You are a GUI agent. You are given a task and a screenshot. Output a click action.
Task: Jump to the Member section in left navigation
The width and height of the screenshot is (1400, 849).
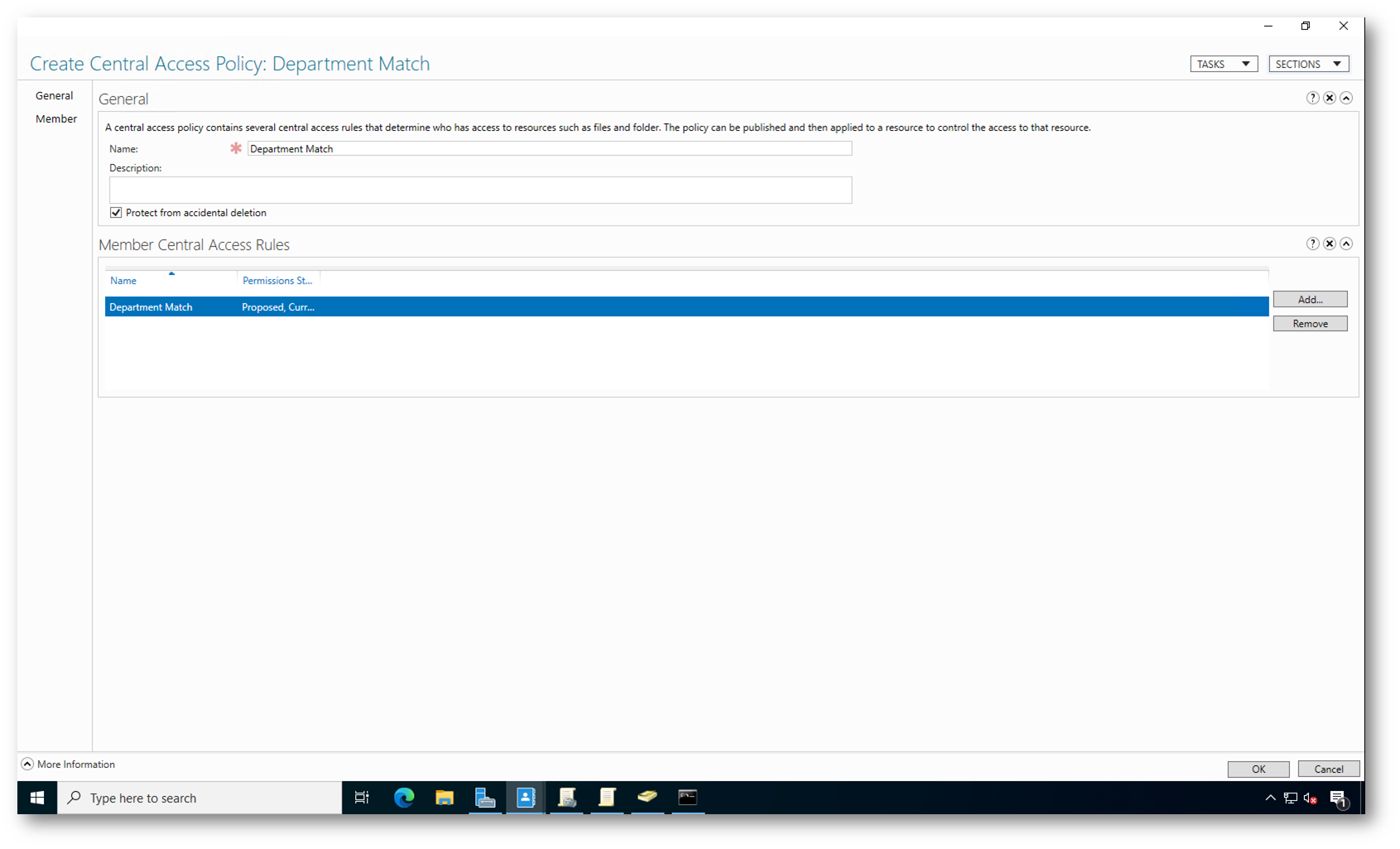pyautogui.click(x=56, y=118)
